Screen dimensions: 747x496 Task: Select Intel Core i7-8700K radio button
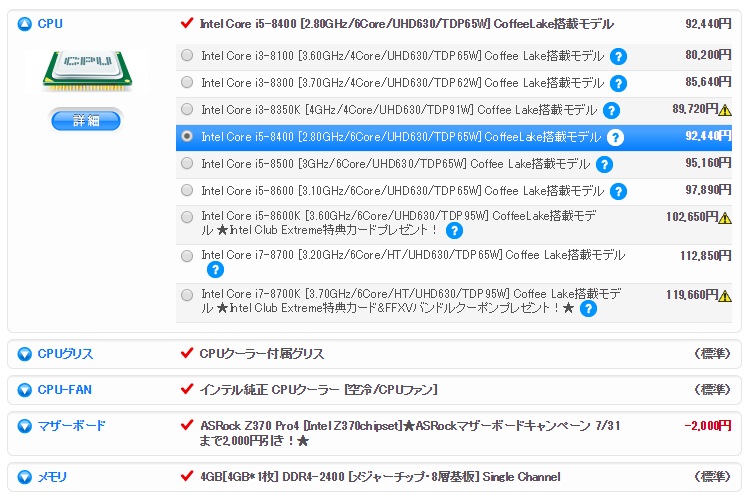pos(187,295)
